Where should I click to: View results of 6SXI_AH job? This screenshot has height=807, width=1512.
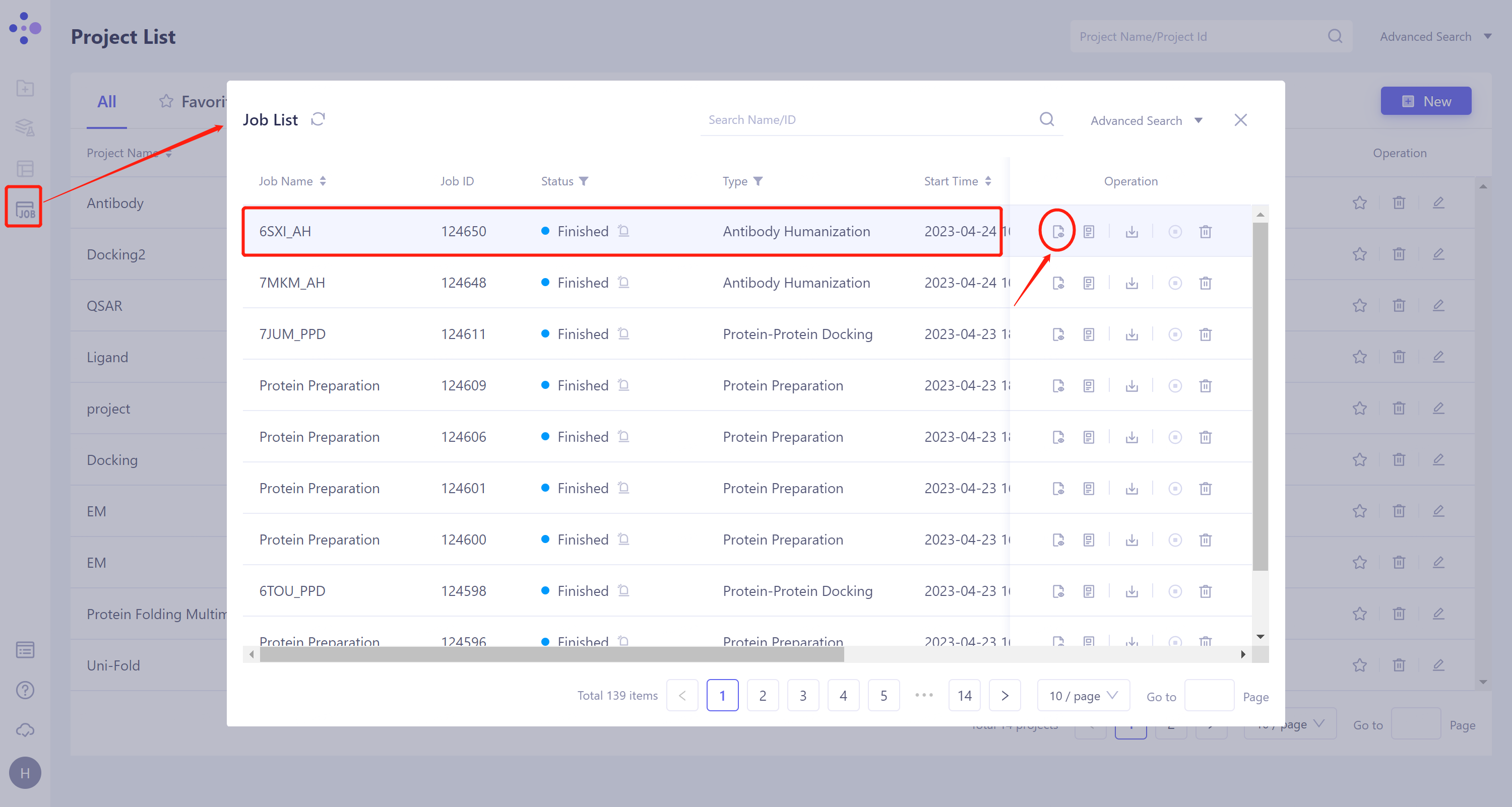(x=1058, y=232)
